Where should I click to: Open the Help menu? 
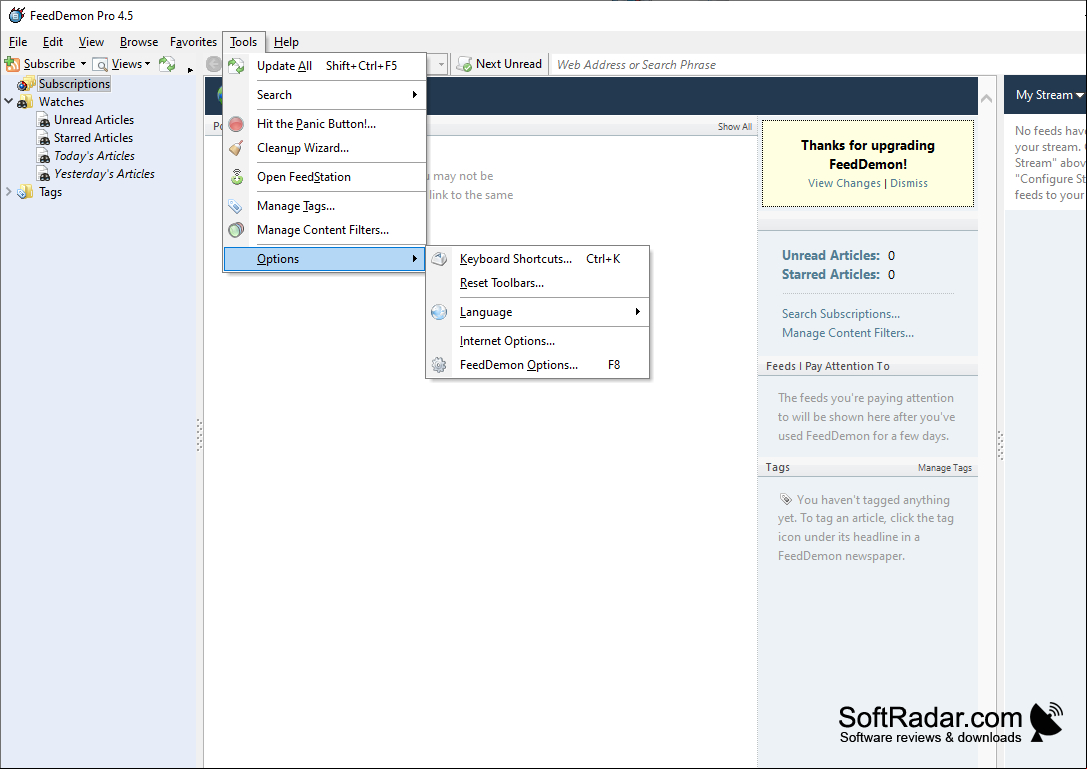click(x=286, y=42)
